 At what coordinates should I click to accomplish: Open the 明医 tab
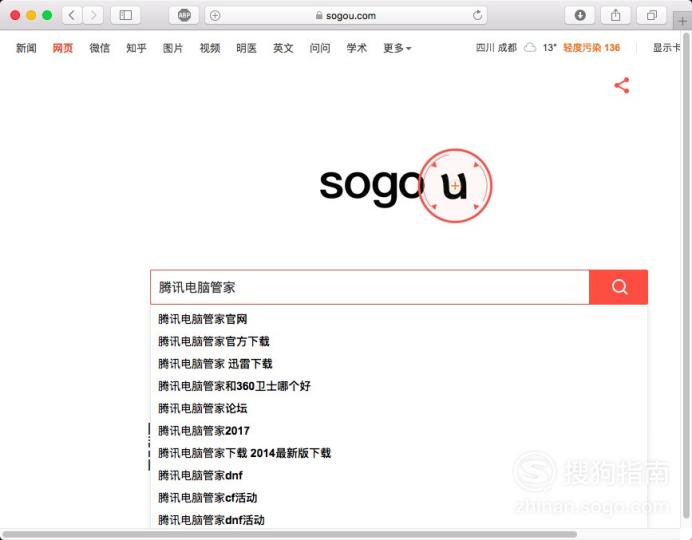tap(246, 48)
